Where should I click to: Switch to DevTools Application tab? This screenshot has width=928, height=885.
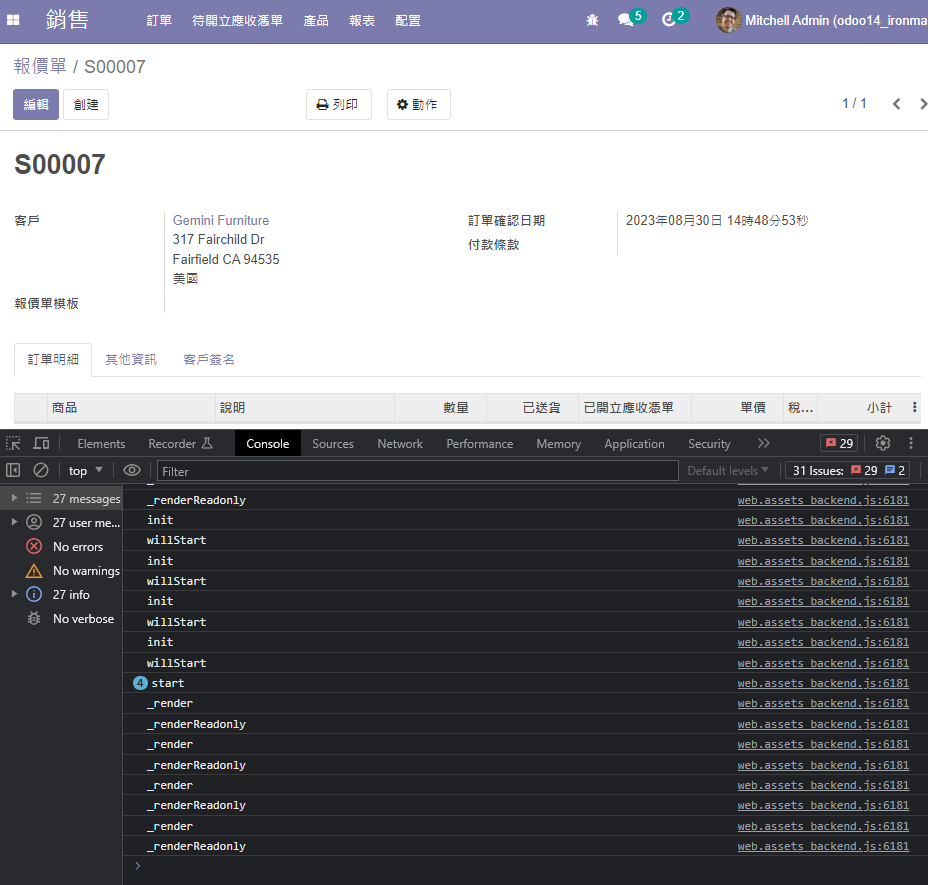click(634, 443)
